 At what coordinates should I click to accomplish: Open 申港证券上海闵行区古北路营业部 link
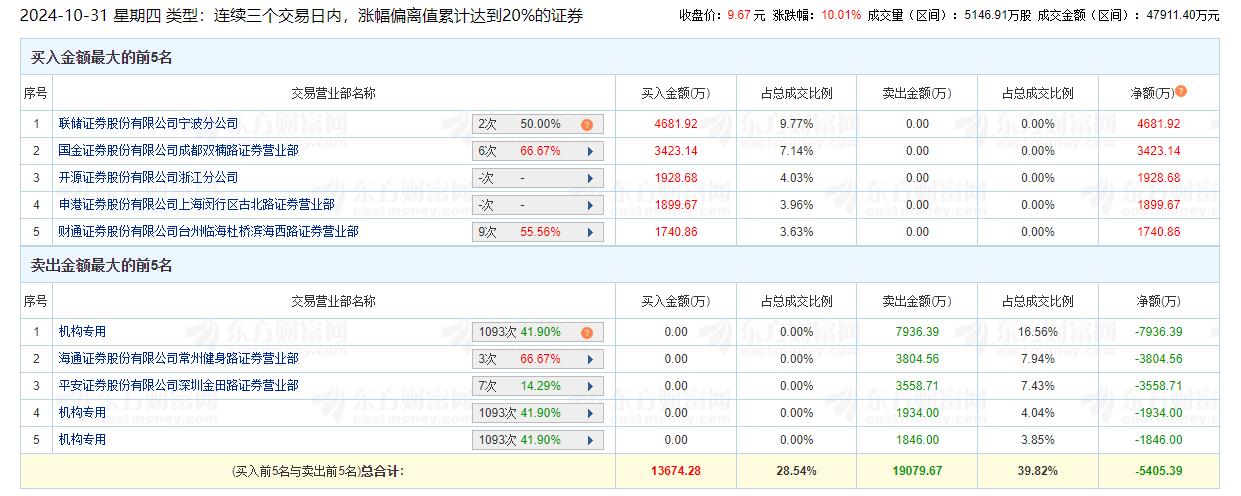coord(196,205)
